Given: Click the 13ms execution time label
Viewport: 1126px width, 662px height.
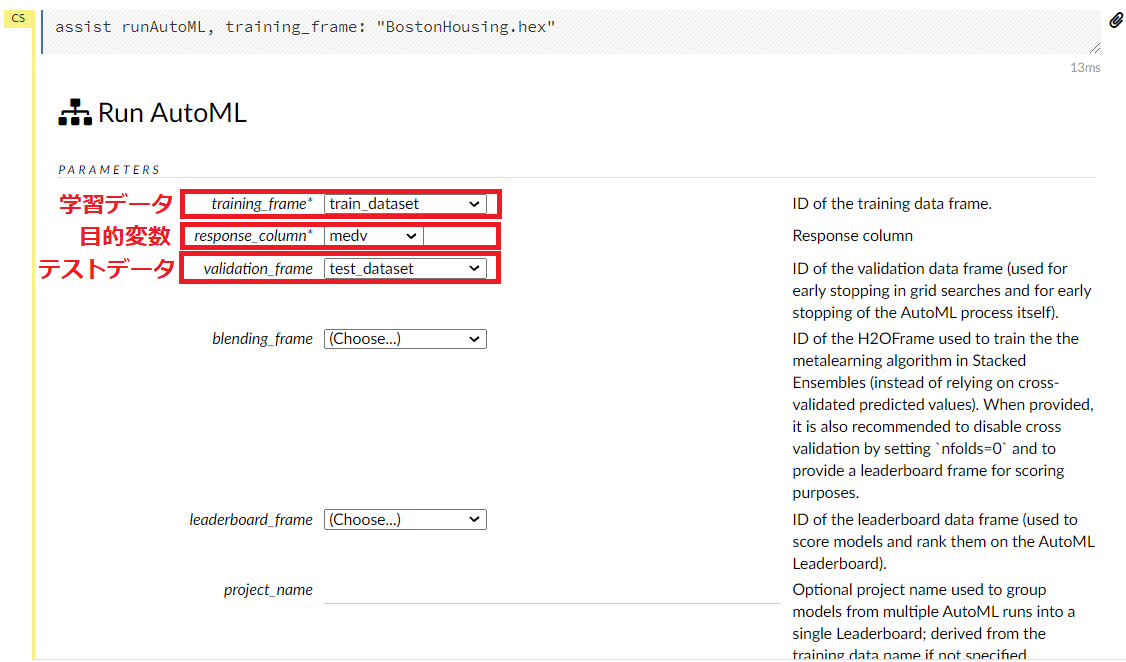Looking at the screenshot, I should [x=1084, y=67].
